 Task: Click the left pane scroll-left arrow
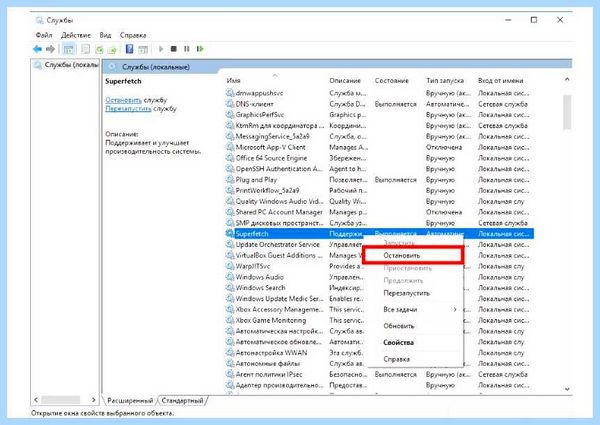pos(36,400)
